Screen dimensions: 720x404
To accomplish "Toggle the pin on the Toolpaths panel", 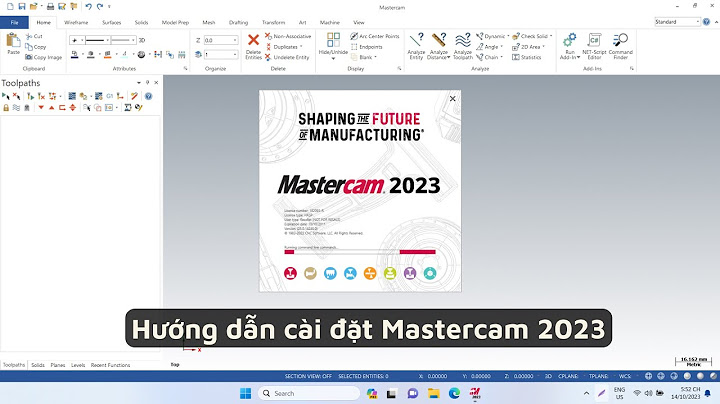I will coord(147,83).
